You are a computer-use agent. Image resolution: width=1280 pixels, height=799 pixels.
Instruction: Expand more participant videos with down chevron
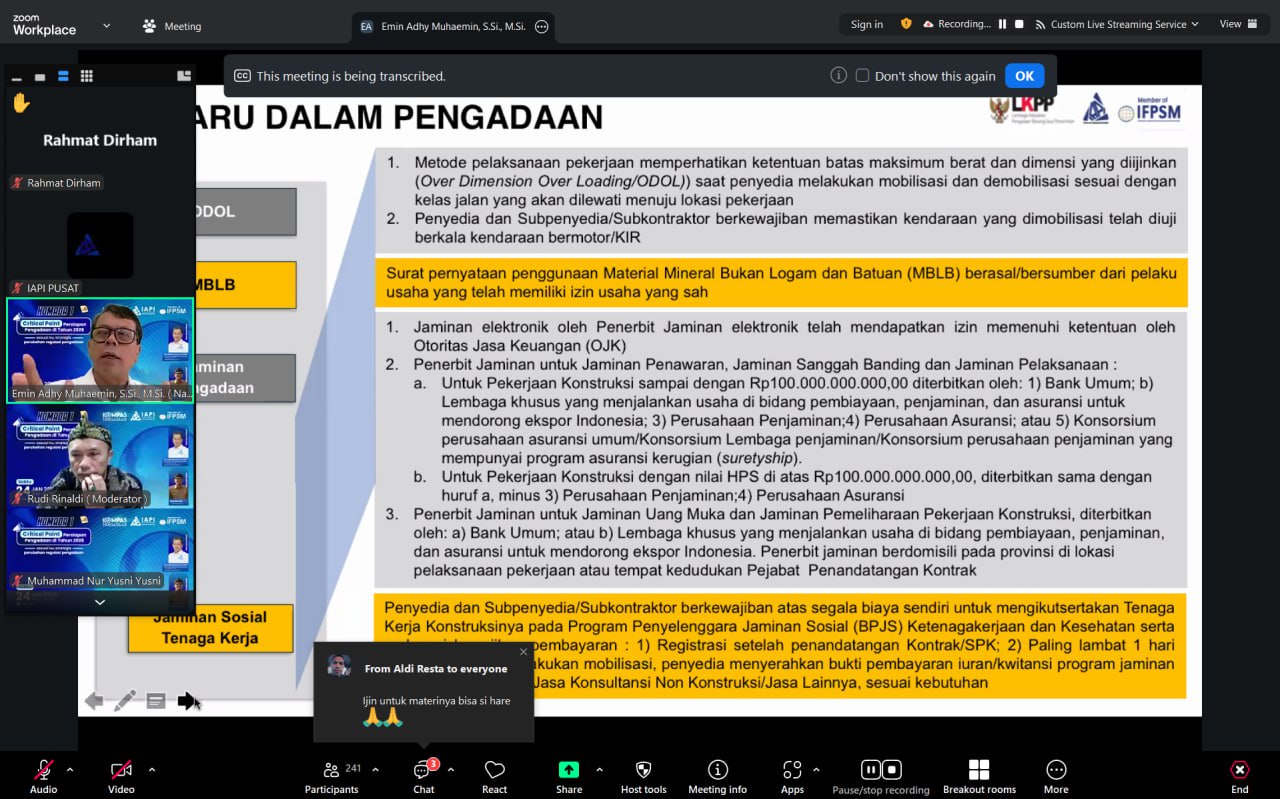pyautogui.click(x=99, y=602)
